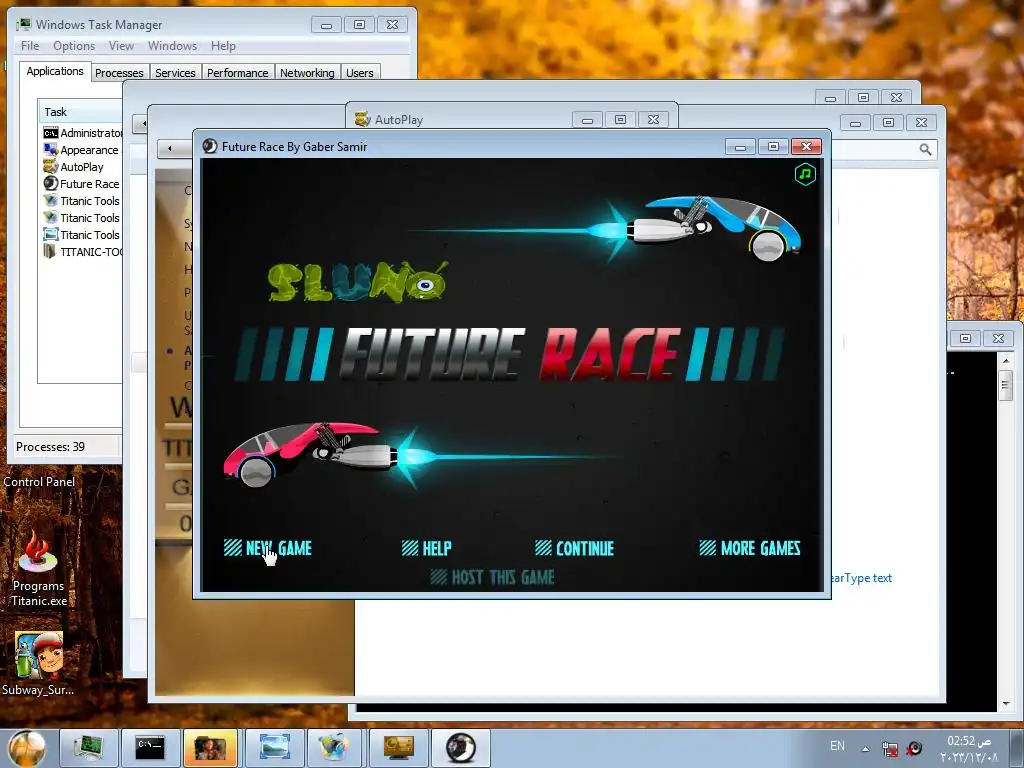Click the up arrow of the console scrollbar

[x=1005, y=360]
